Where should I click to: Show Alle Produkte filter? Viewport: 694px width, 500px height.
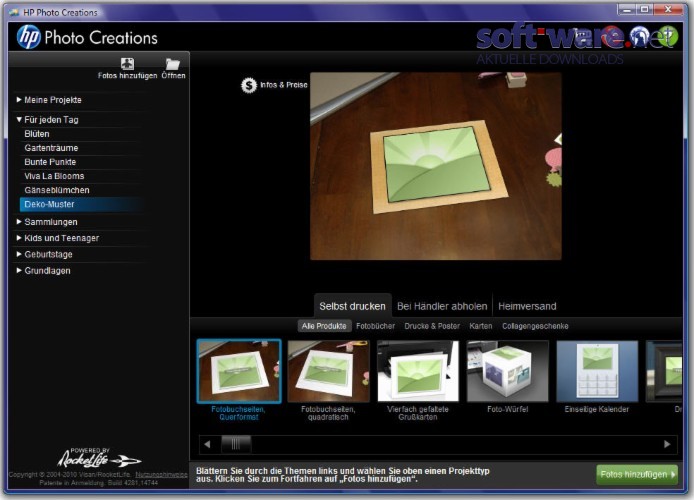pos(324,326)
